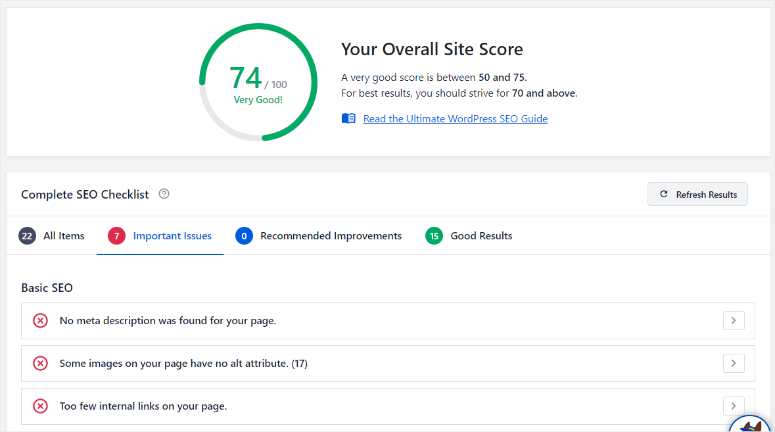Click the red 7 badge for Important Issues
Viewport: 775px width, 432px height.
[x=117, y=236]
